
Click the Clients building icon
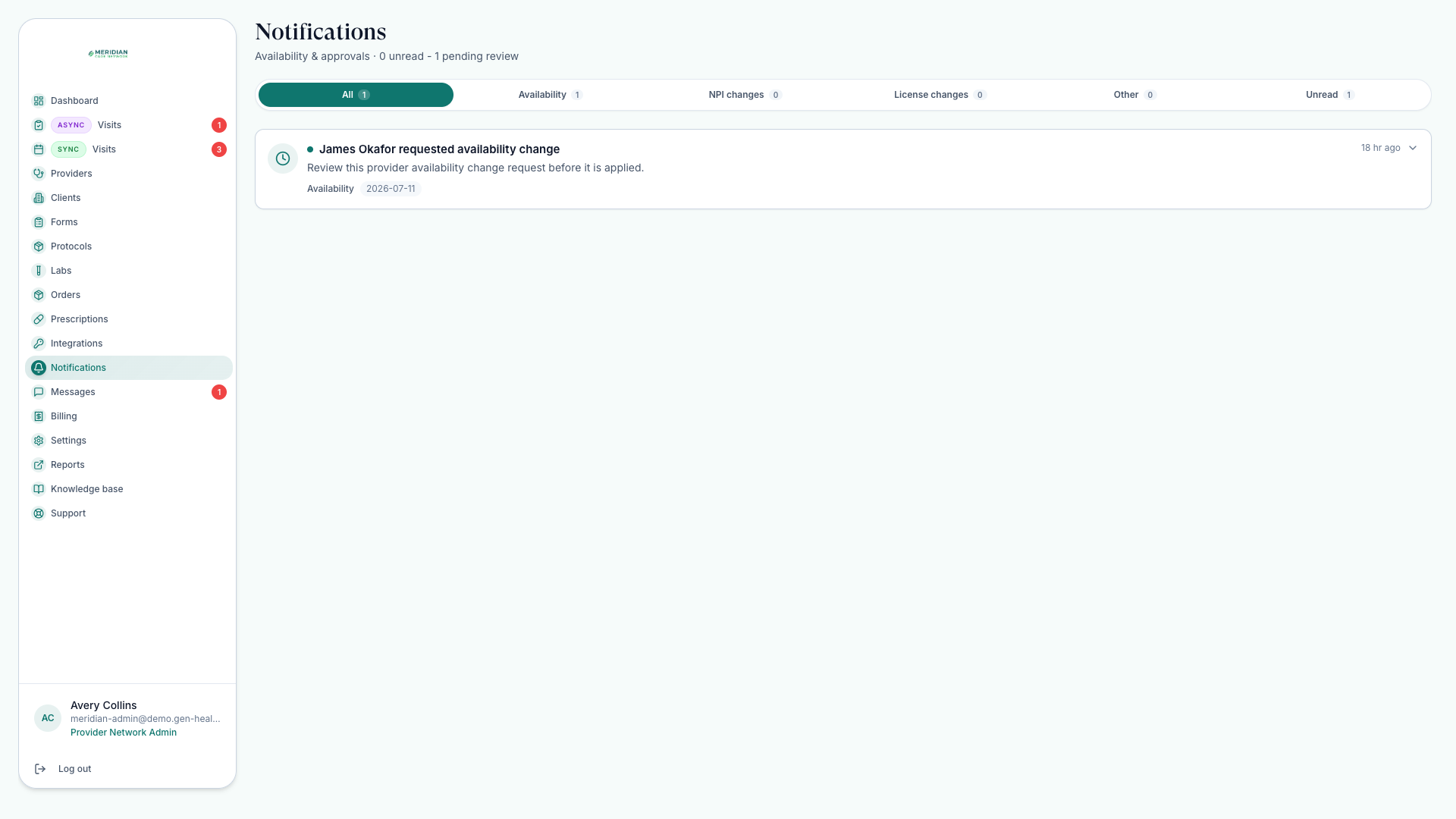click(x=39, y=198)
